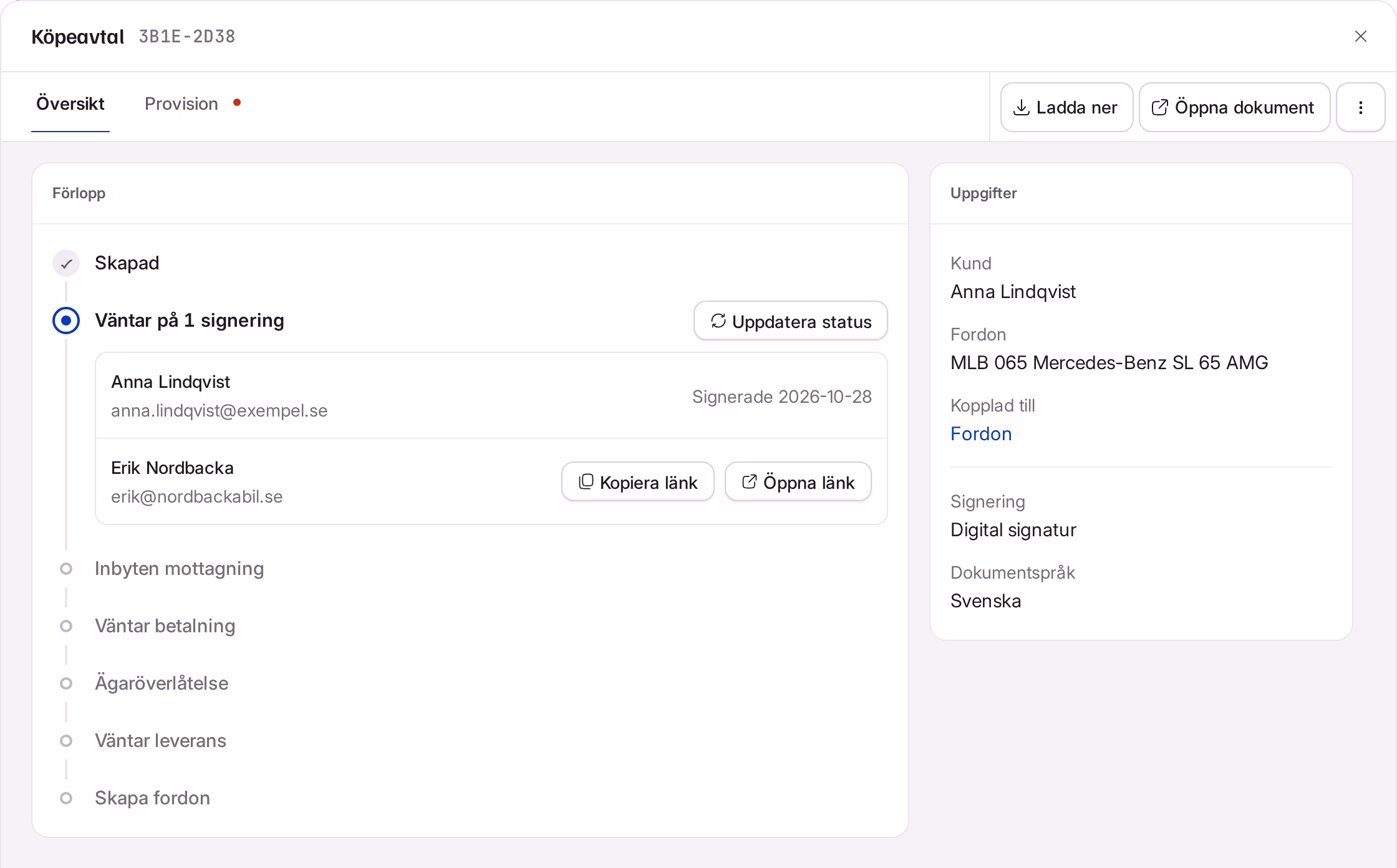Click the Förlopp panel heading
1397x868 pixels.
coord(79,193)
